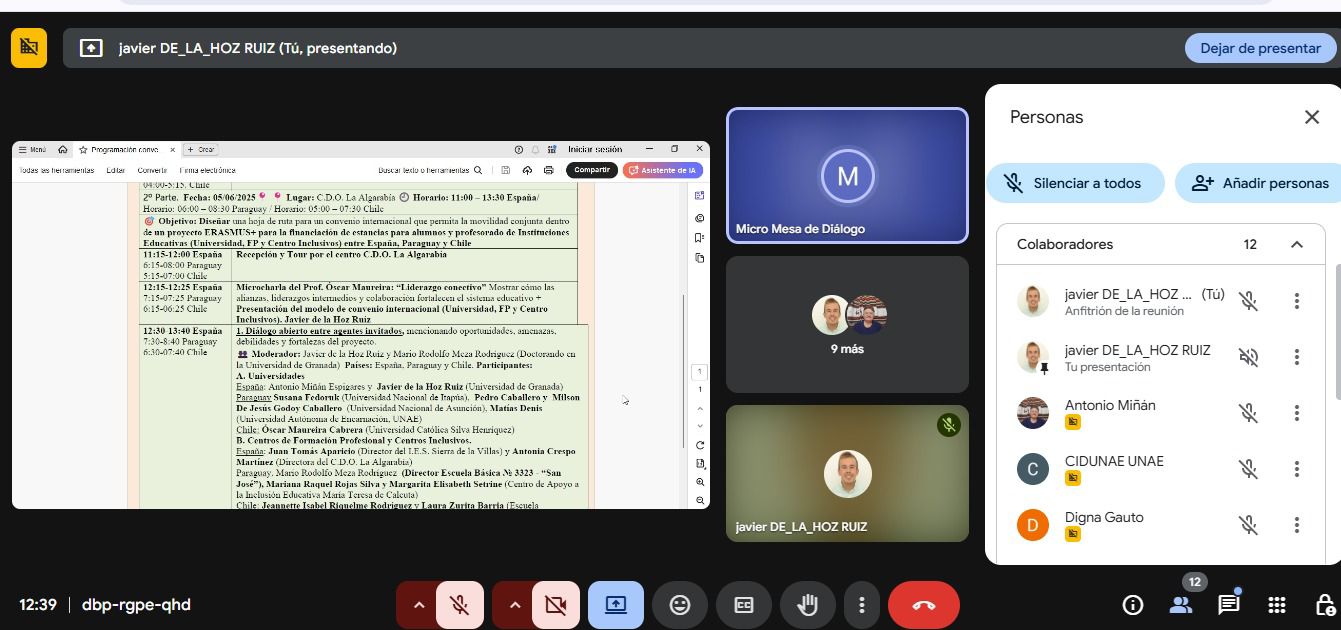The height and width of the screenshot is (630, 1341).
Task: Expand video settings arrow beside camera
Action: [514, 605]
